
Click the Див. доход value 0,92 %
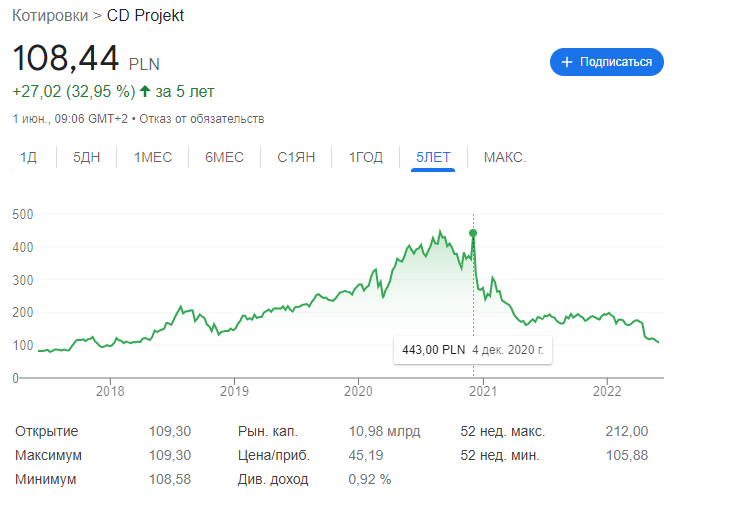point(370,479)
